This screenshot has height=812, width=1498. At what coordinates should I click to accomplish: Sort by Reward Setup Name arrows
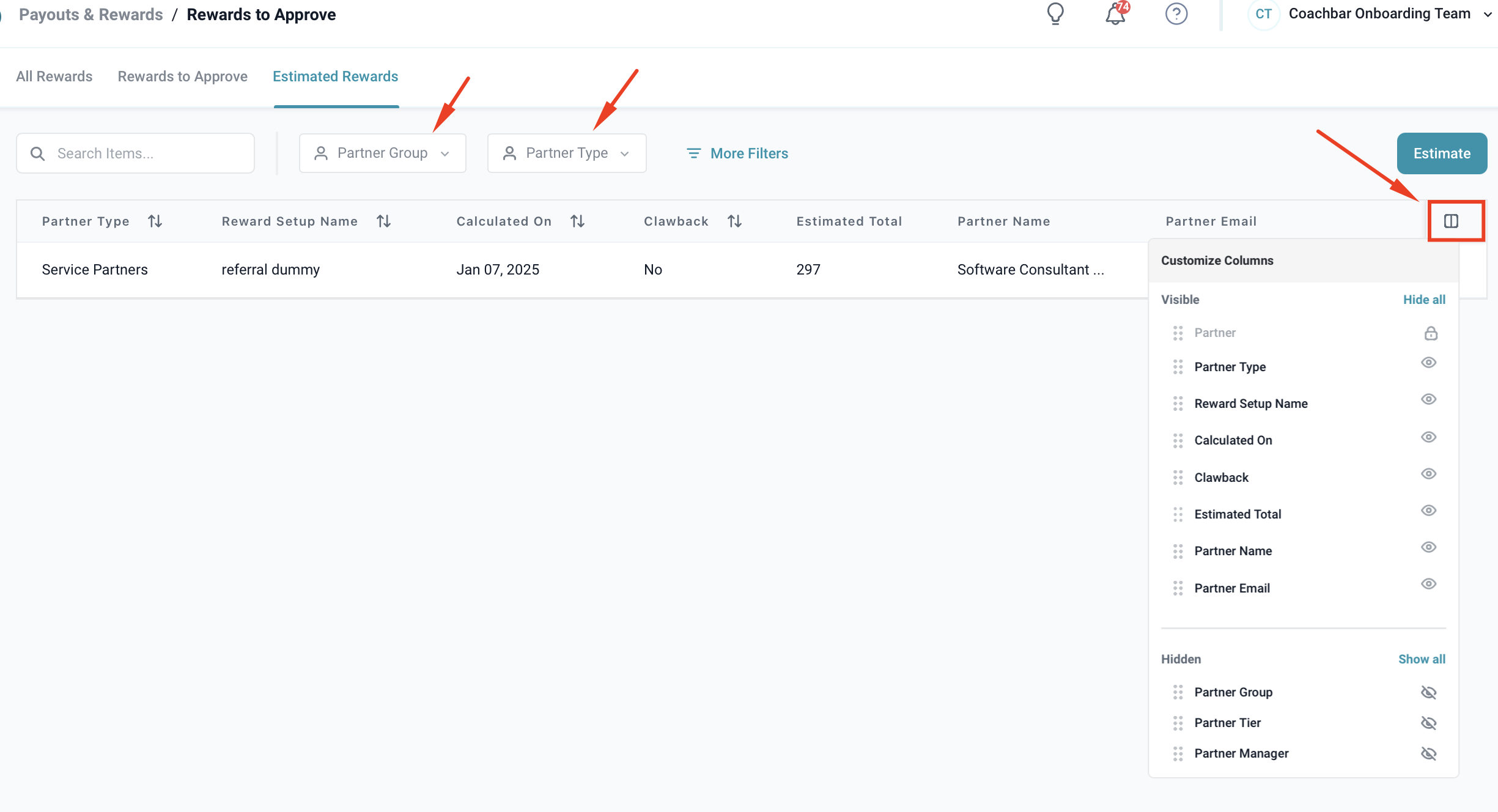tap(383, 221)
